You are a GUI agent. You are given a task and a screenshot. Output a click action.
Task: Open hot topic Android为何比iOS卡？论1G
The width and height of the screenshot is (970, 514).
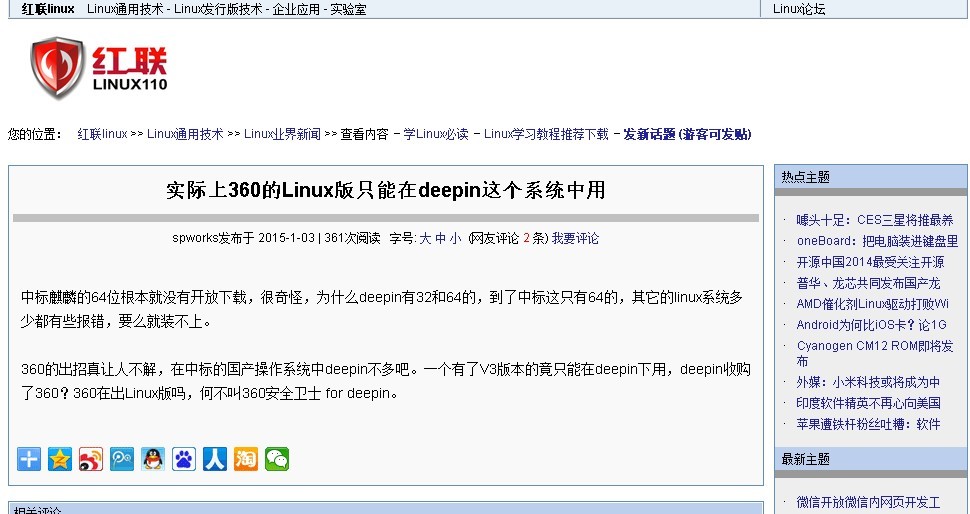click(x=872, y=325)
